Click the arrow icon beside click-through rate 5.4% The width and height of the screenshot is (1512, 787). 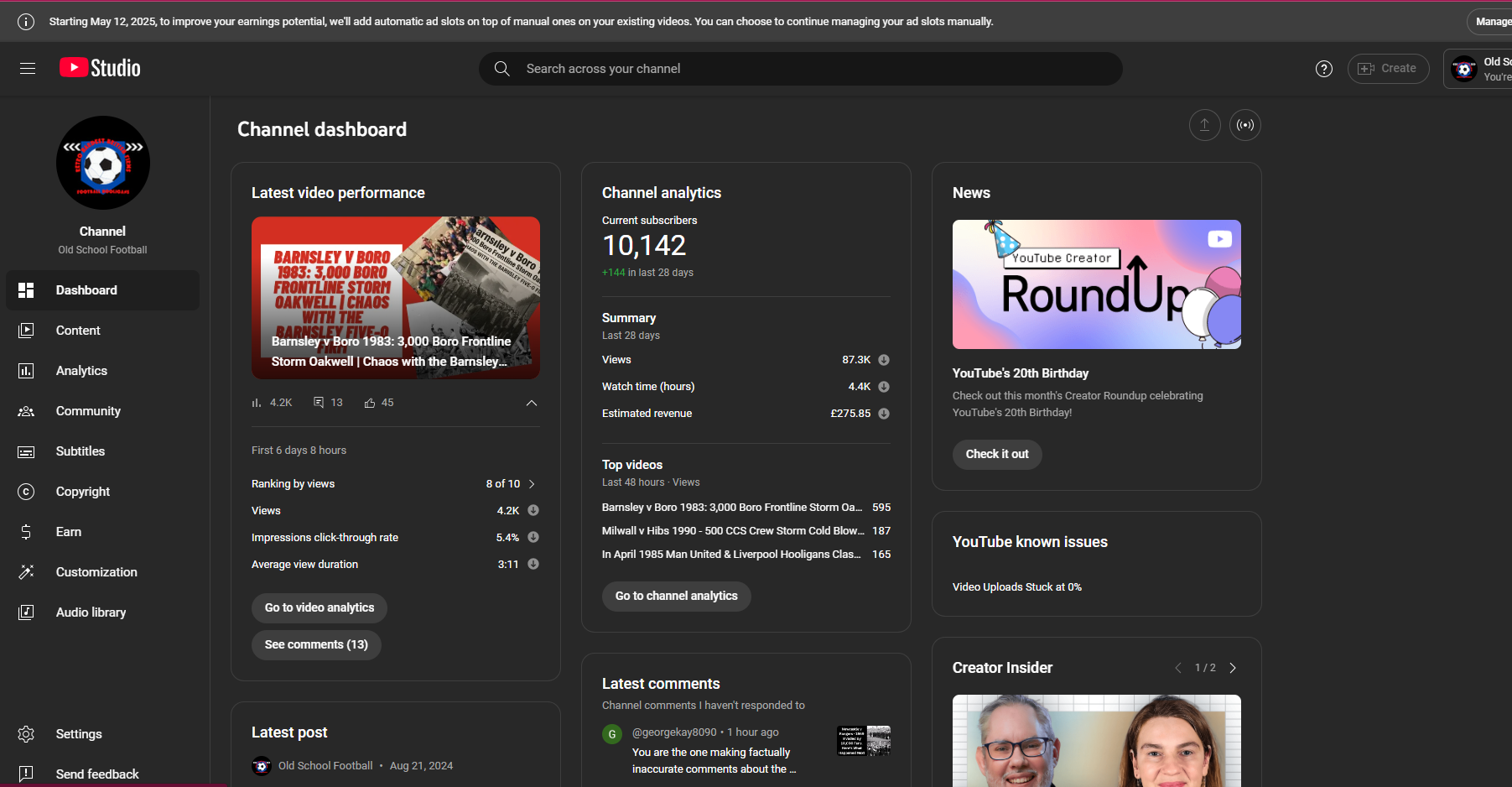(x=533, y=537)
